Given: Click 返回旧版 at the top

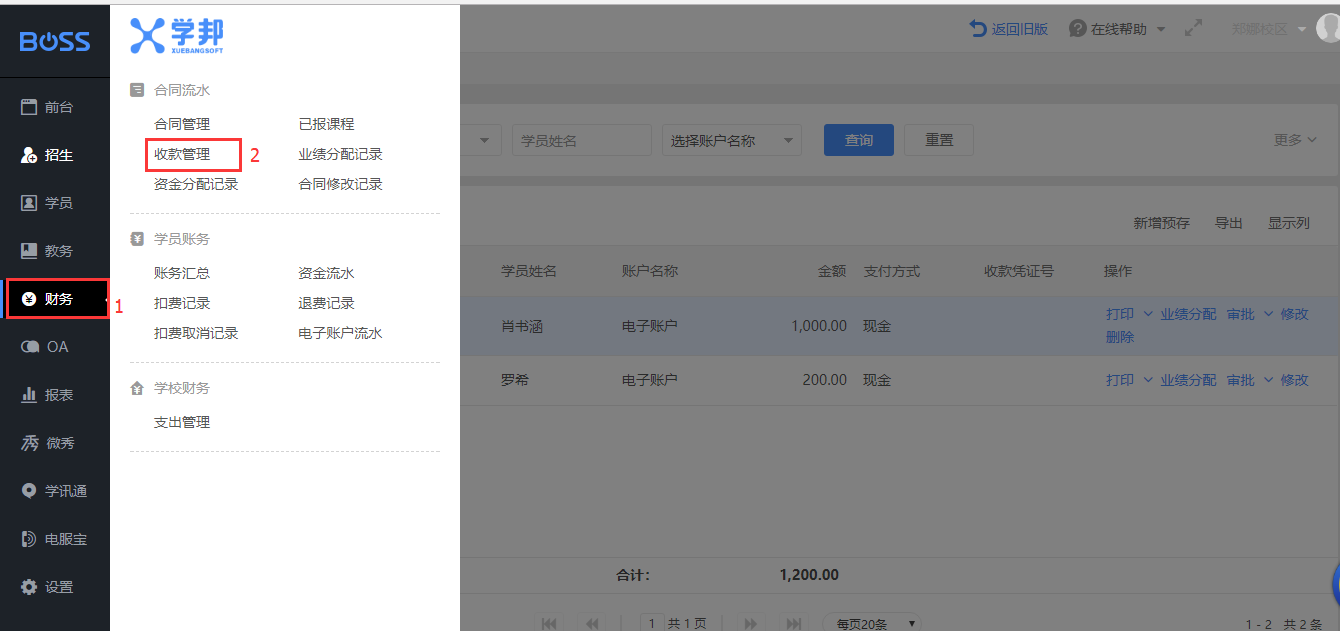Looking at the screenshot, I should pyautogui.click(x=1009, y=29).
